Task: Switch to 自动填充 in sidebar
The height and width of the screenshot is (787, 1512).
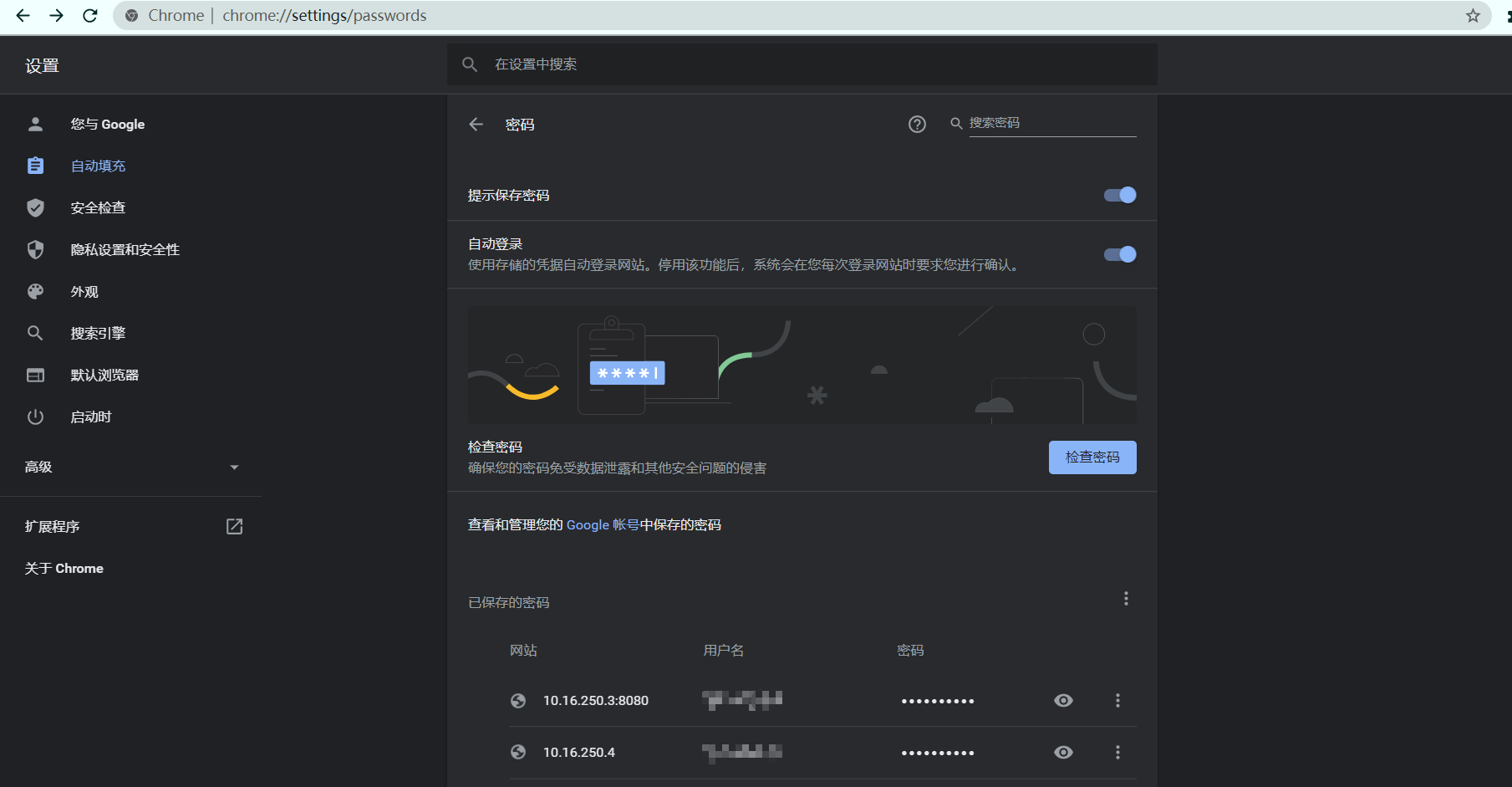Action: 98,165
